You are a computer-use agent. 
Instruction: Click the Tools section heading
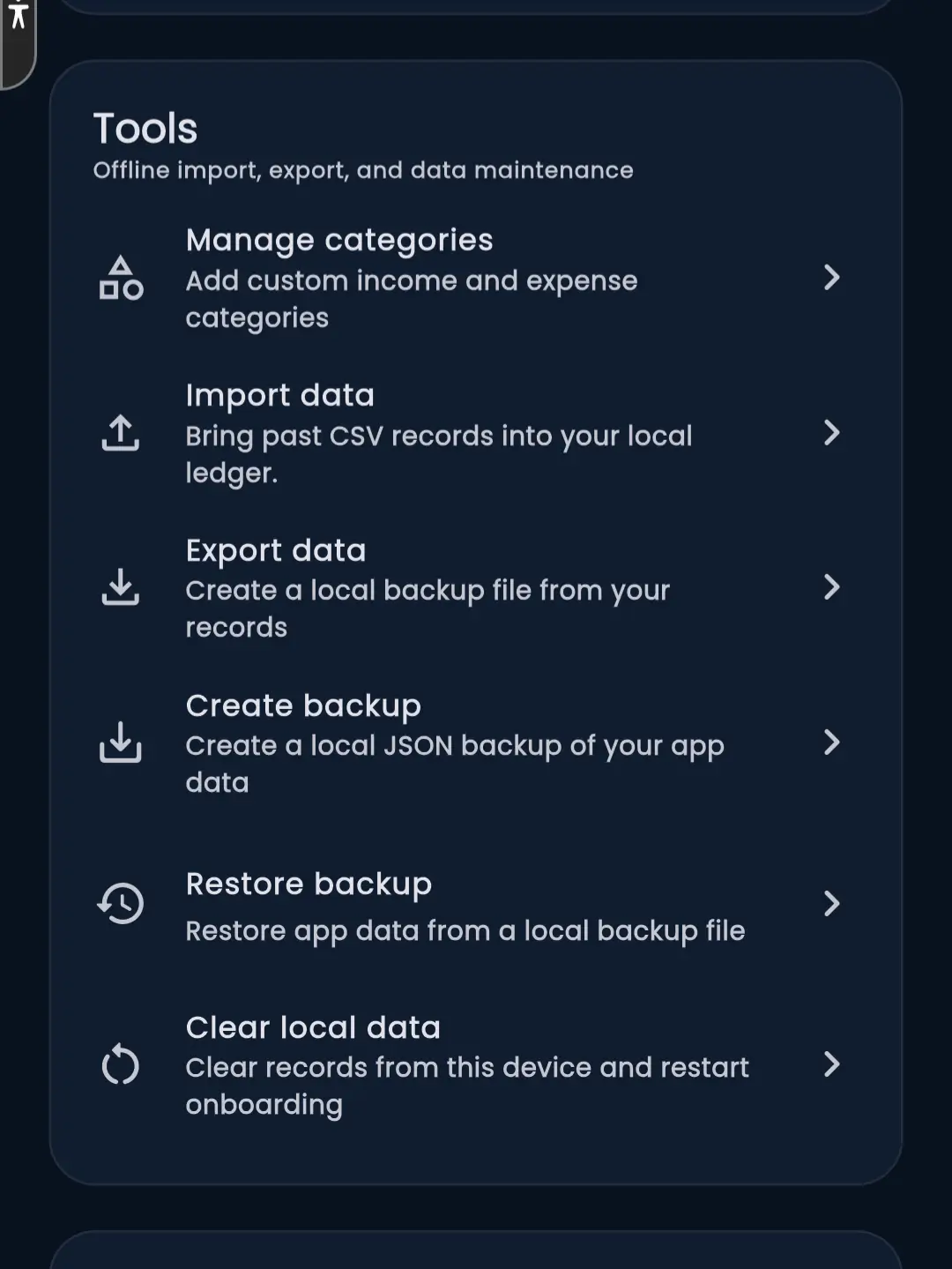(x=145, y=129)
